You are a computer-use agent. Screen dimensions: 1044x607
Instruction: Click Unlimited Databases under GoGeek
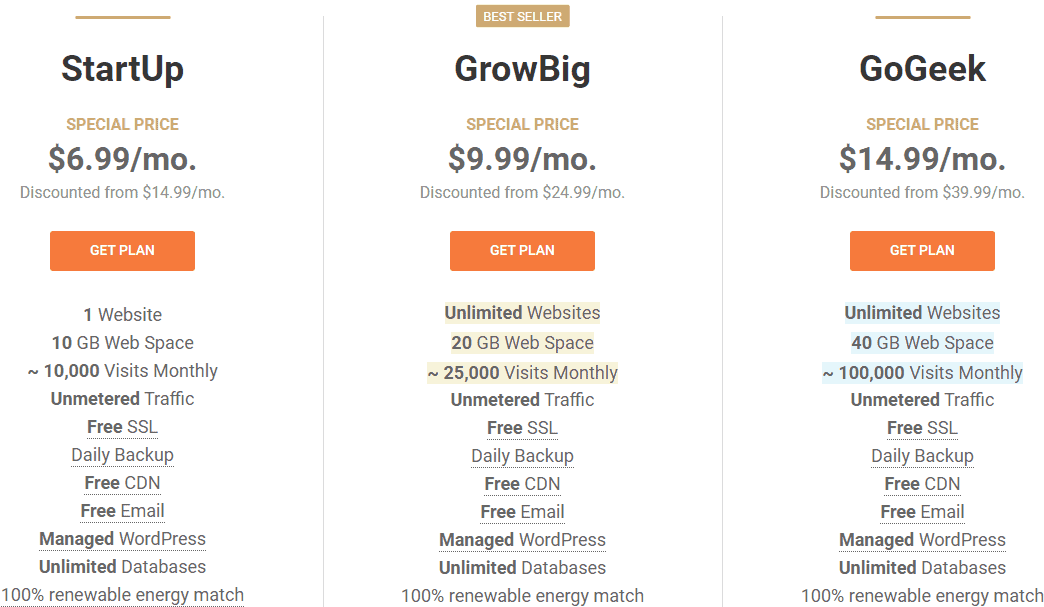(x=922, y=568)
